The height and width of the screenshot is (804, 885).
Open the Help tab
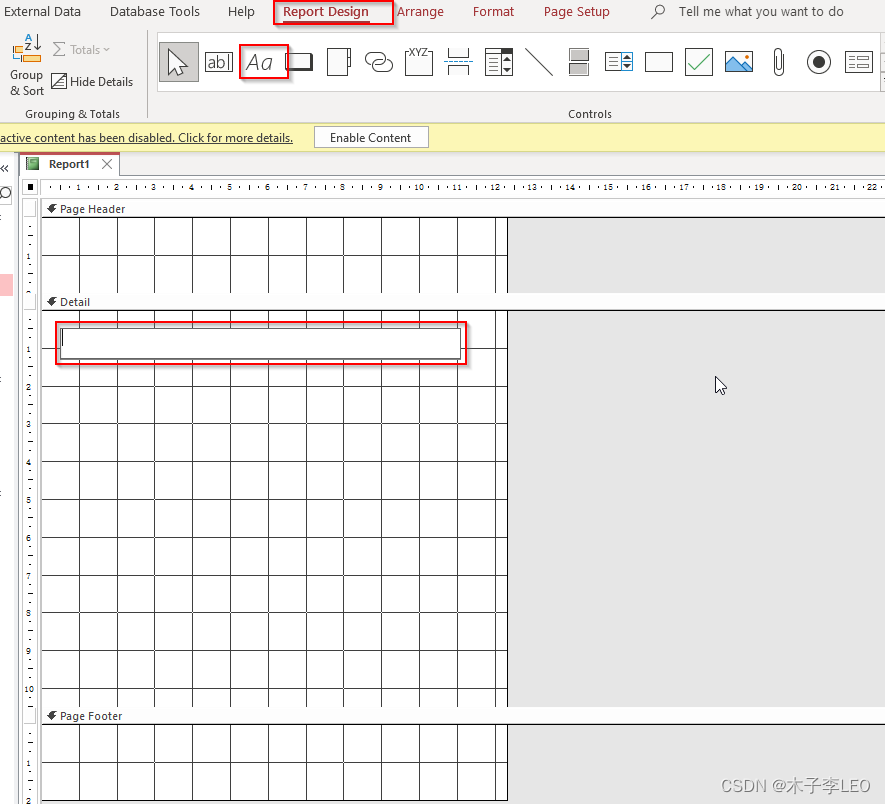[x=241, y=12]
